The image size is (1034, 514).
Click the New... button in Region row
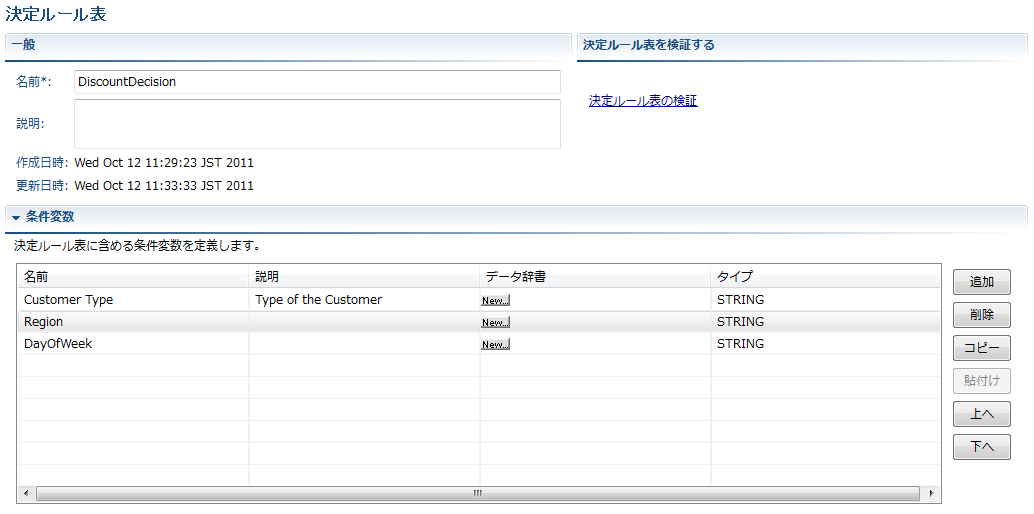495,323
